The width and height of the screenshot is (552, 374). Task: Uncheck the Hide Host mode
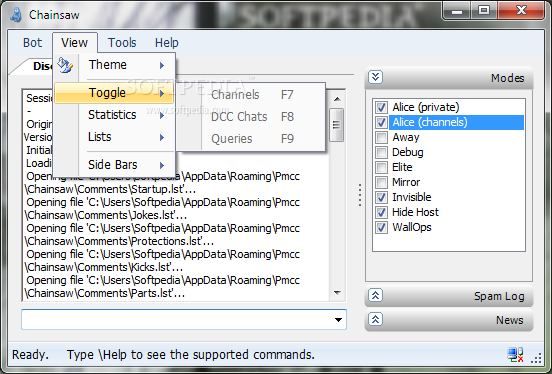(x=381, y=212)
